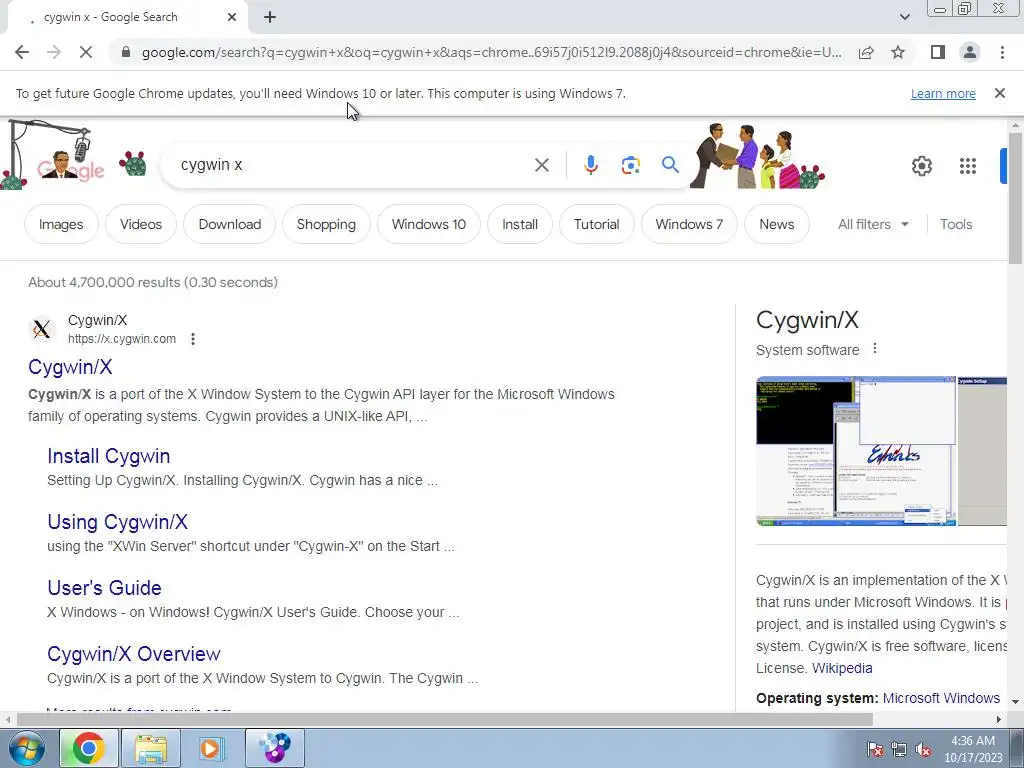Submit search with the magnifier icon
The height and width of the screenshot is (768, 1024).
670,165
